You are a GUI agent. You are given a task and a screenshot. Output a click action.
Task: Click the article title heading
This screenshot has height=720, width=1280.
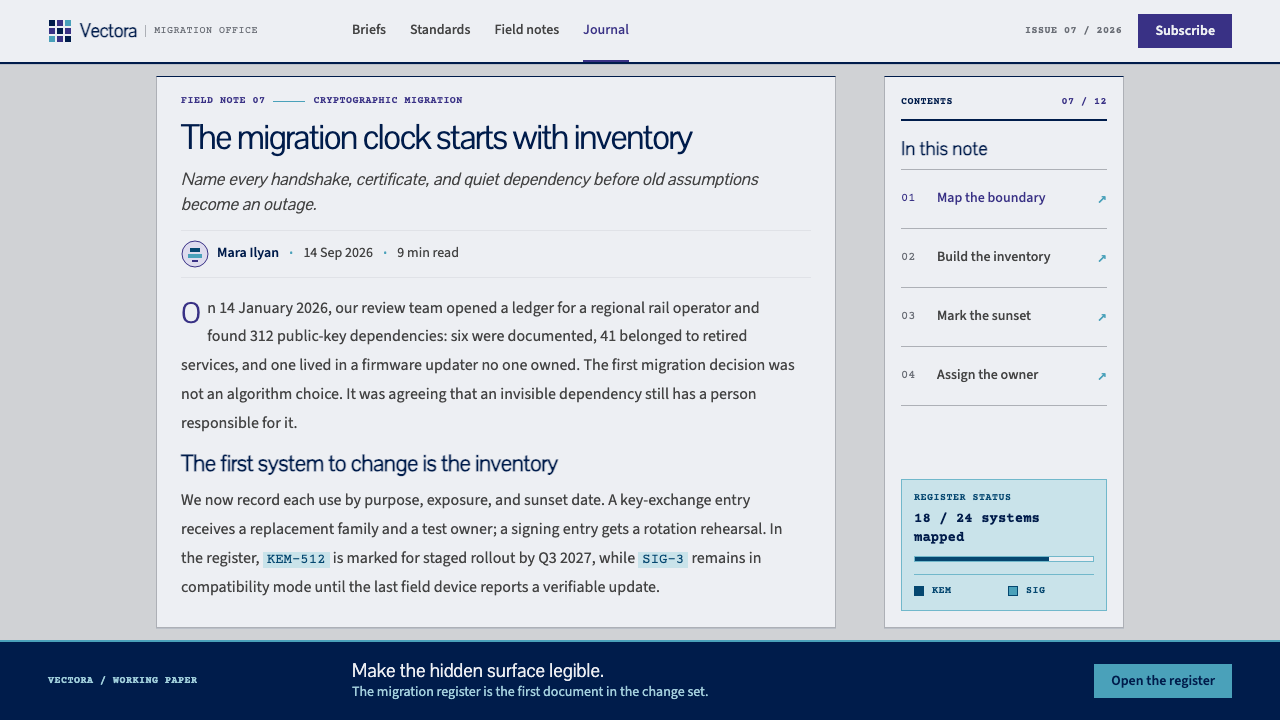tap(437, 138)
